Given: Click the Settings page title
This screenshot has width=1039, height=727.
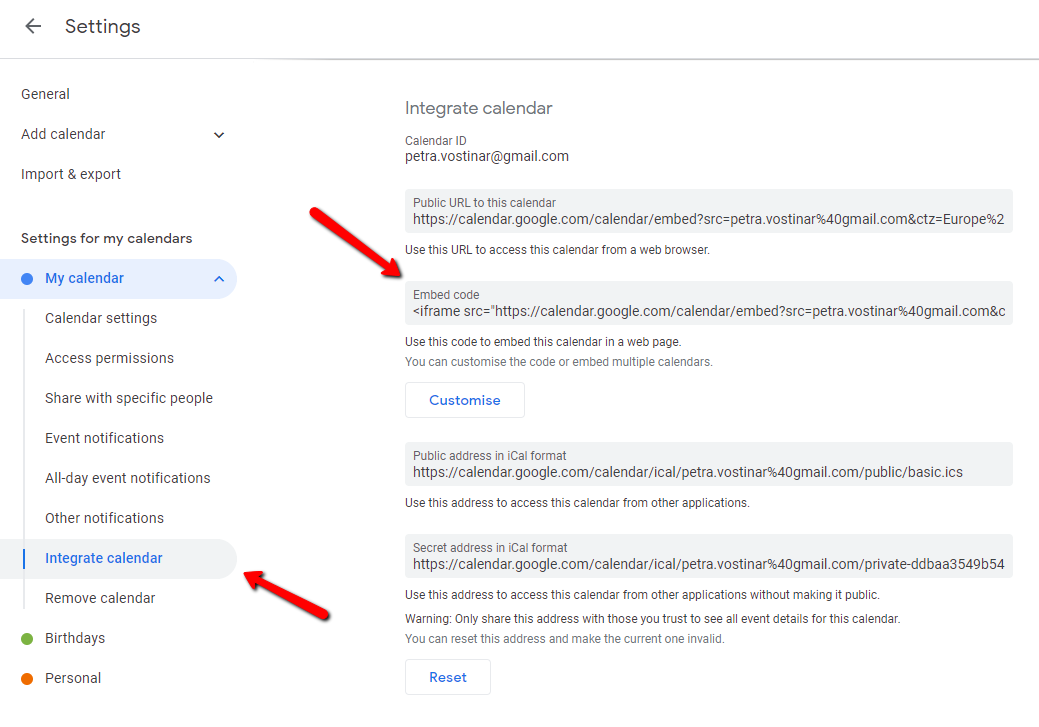Looking at the screenshot, I should pos(103,27).
